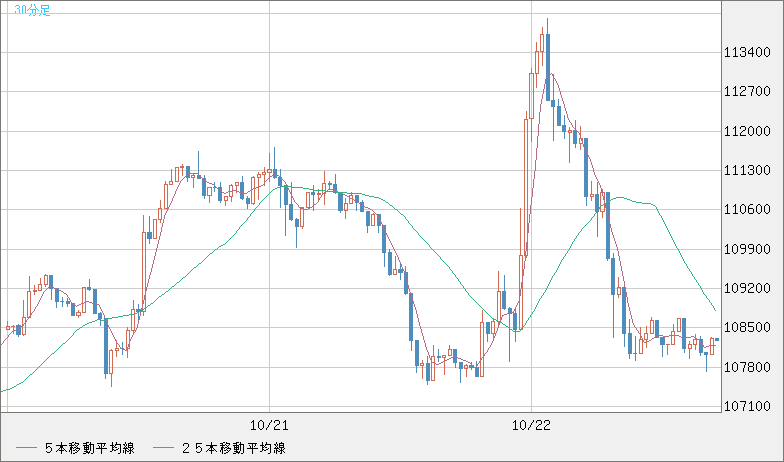Screen dimensions: 784x462
Task: Click the 108500 price axis label
Action: (x=747, y=328)
